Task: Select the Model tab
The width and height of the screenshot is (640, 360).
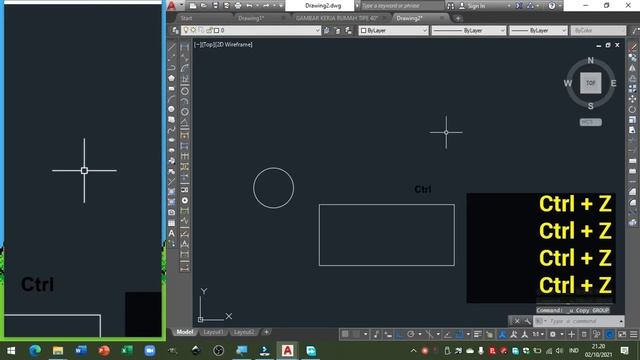Action: pos(184,332)
